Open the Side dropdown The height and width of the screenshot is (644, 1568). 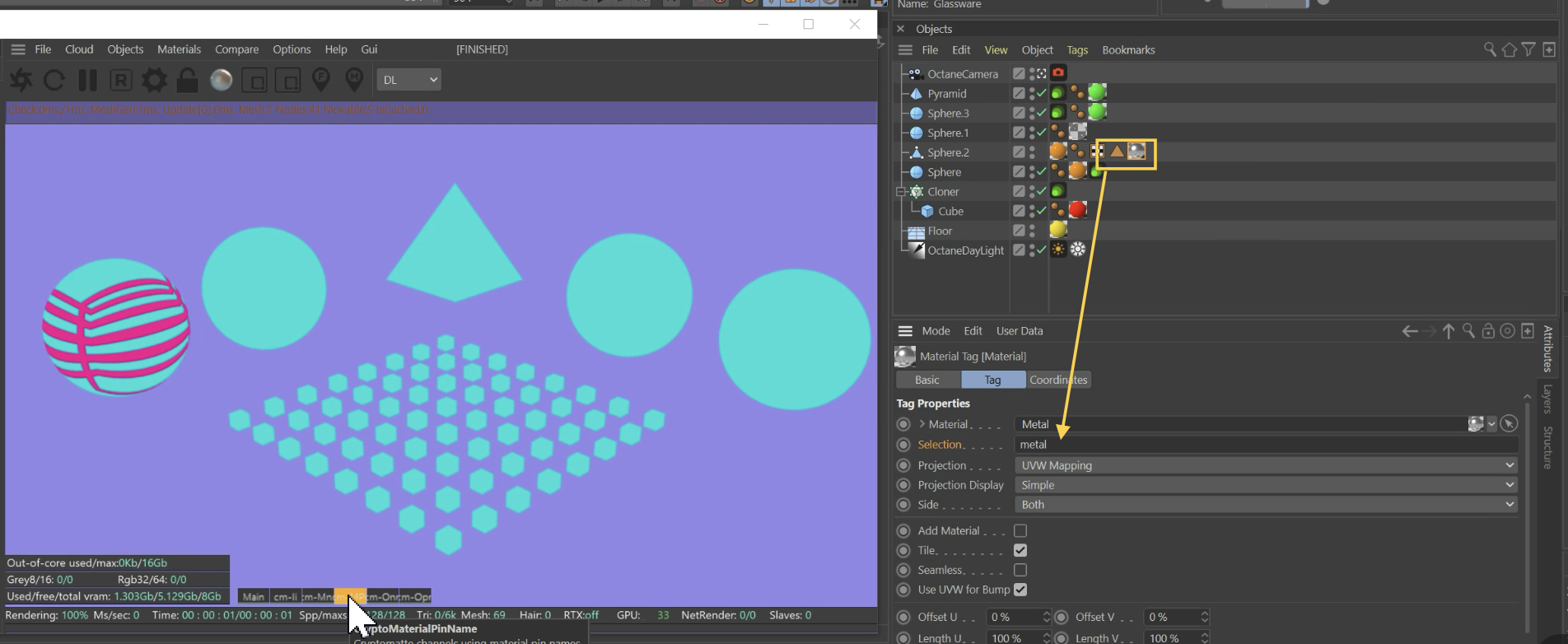point(1266,505)
